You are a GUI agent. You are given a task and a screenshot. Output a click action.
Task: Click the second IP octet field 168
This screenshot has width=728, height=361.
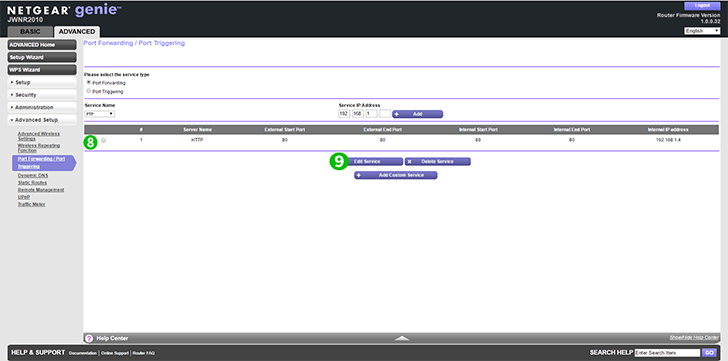coord(358,114)
